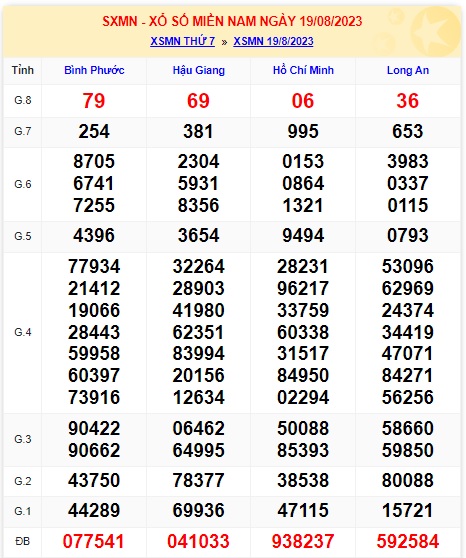Click the G.2 row label
The width and height of the screenshot is (466, 558).
pos(23,481)
